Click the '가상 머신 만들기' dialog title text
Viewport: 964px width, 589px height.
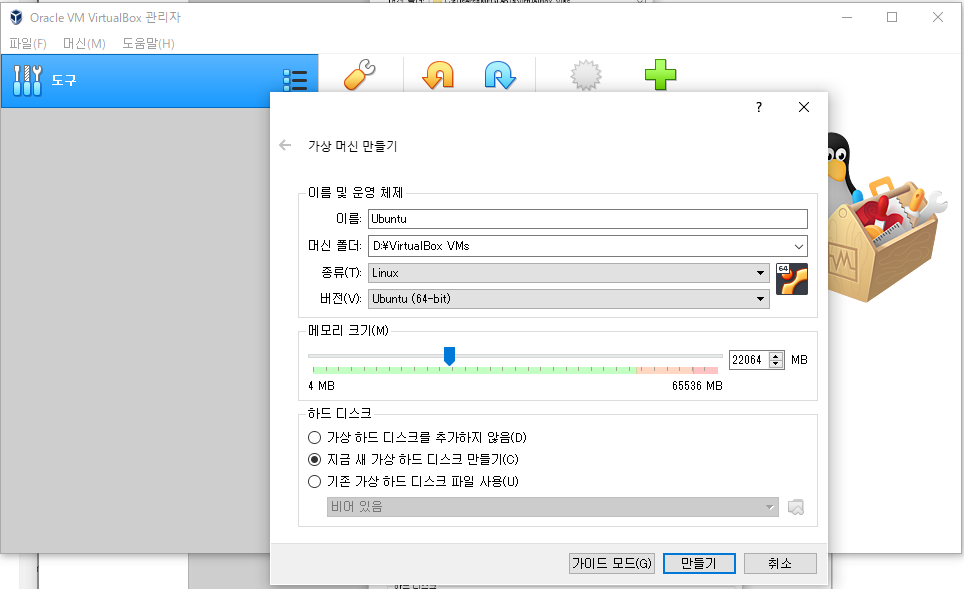coord(352,146)
